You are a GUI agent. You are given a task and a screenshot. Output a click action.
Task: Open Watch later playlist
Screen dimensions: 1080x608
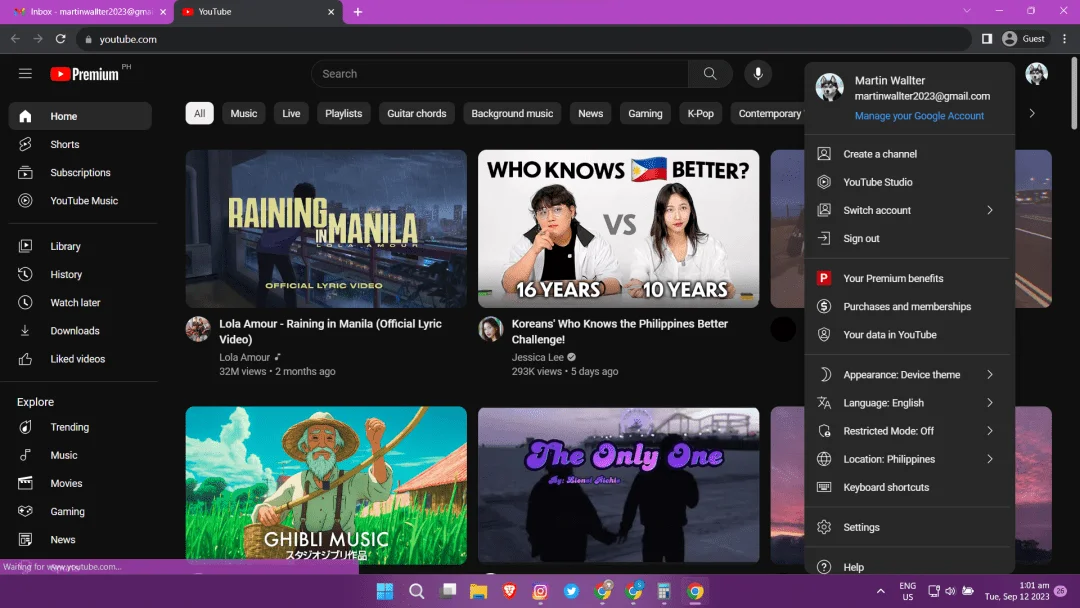click(81, 303)
